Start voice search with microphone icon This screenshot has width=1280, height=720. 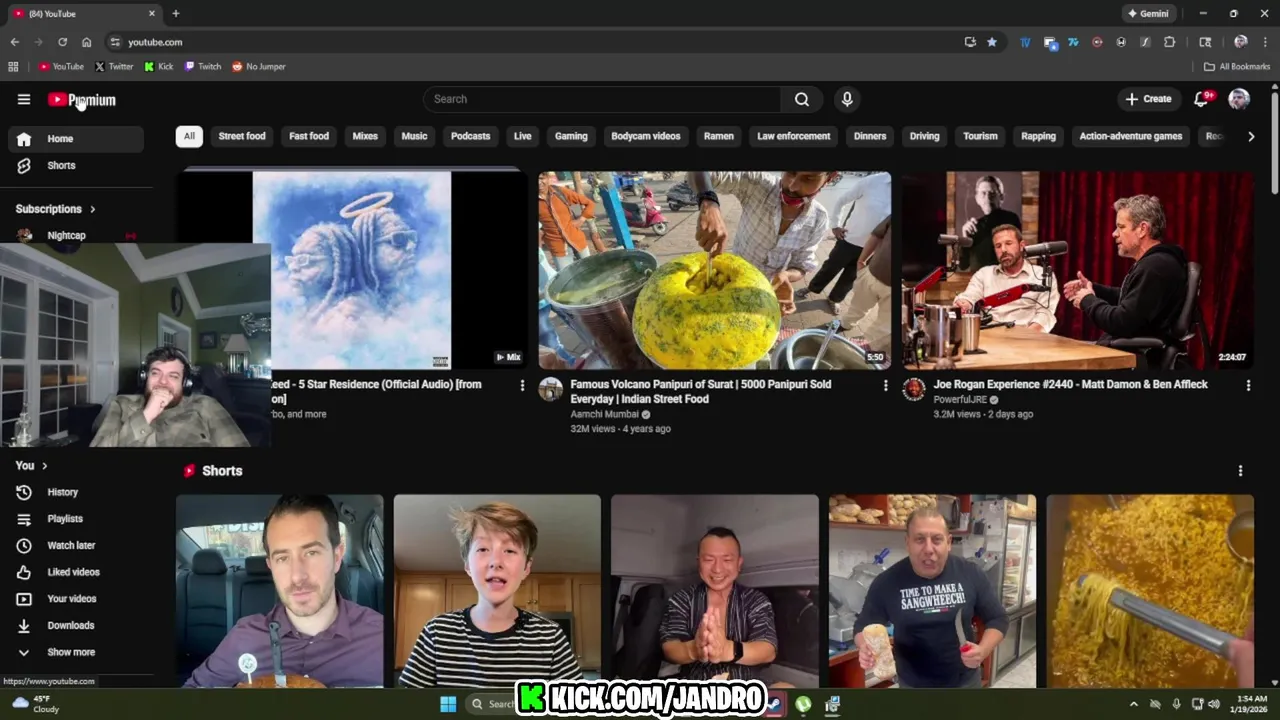coord(847,99)
